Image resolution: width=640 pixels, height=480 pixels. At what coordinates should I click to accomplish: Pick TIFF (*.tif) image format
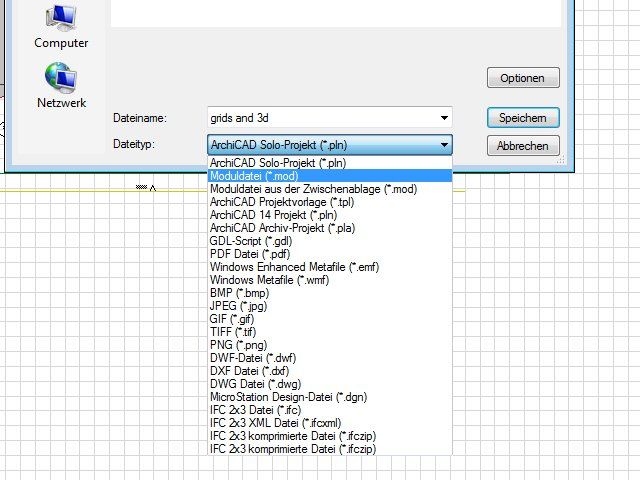[x=330, y=332]
